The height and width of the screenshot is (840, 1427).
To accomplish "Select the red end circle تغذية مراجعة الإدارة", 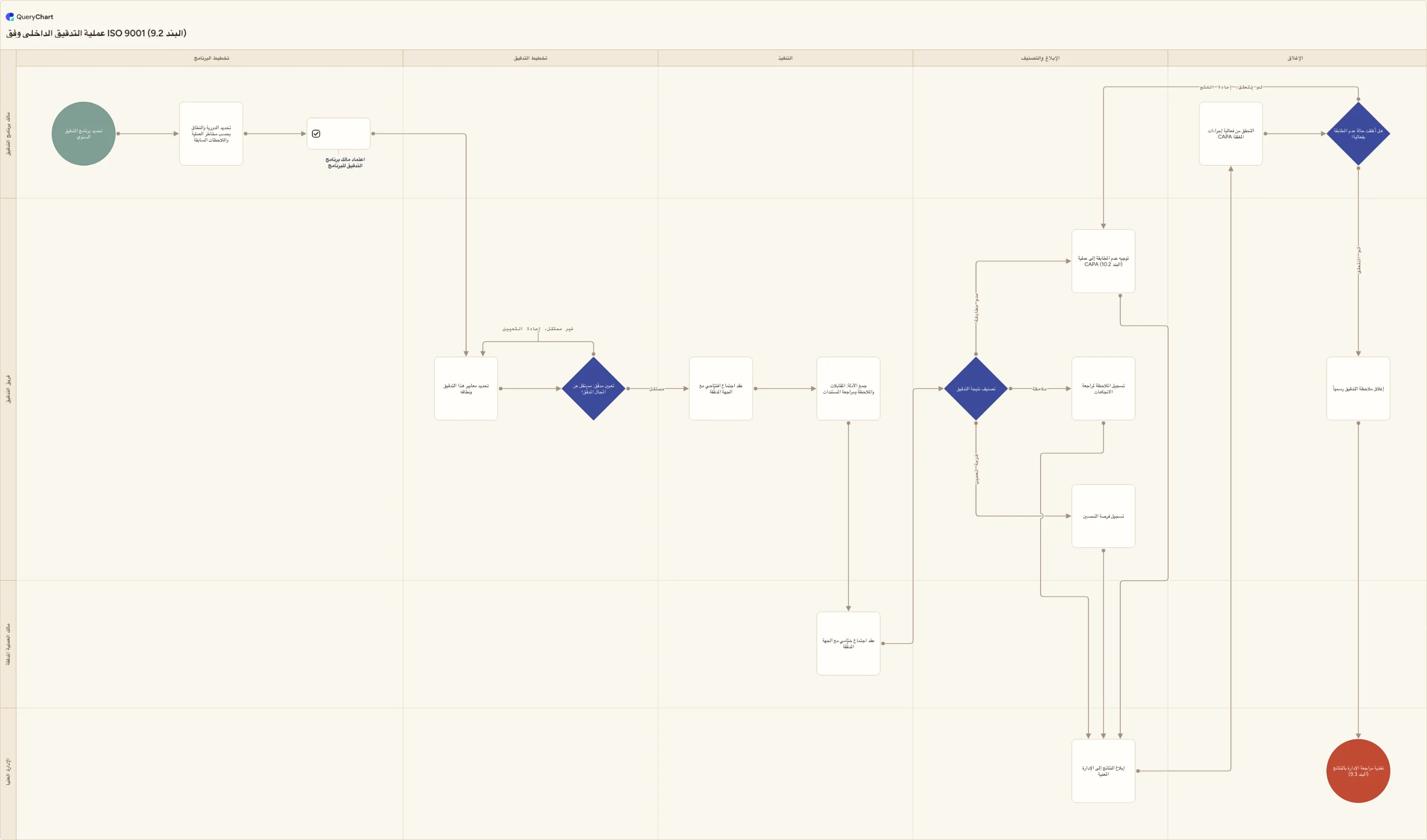I will click(1358, 771).
